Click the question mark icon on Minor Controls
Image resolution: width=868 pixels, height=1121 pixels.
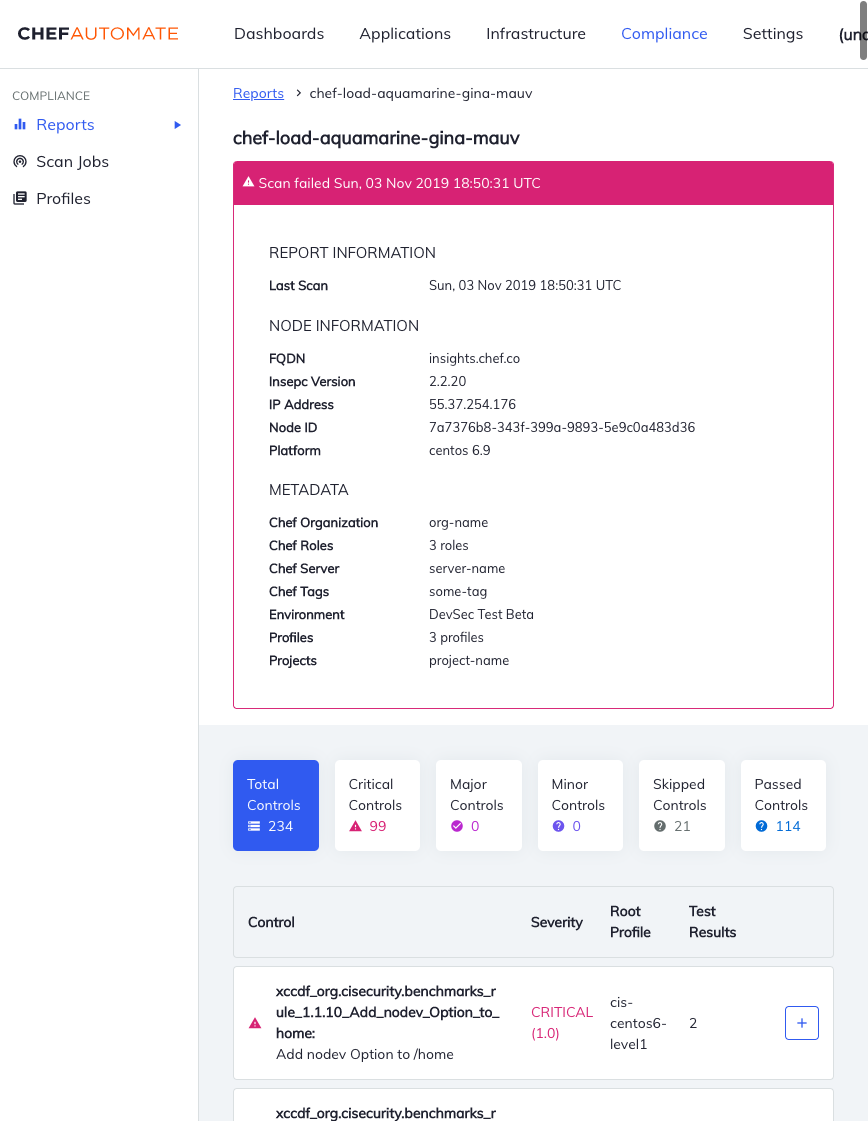(x=560, y=826)
